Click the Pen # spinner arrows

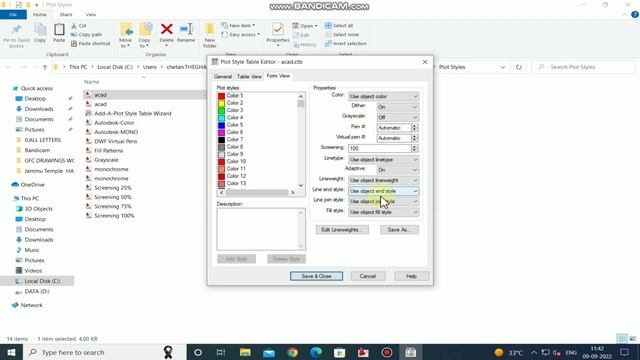415,128
